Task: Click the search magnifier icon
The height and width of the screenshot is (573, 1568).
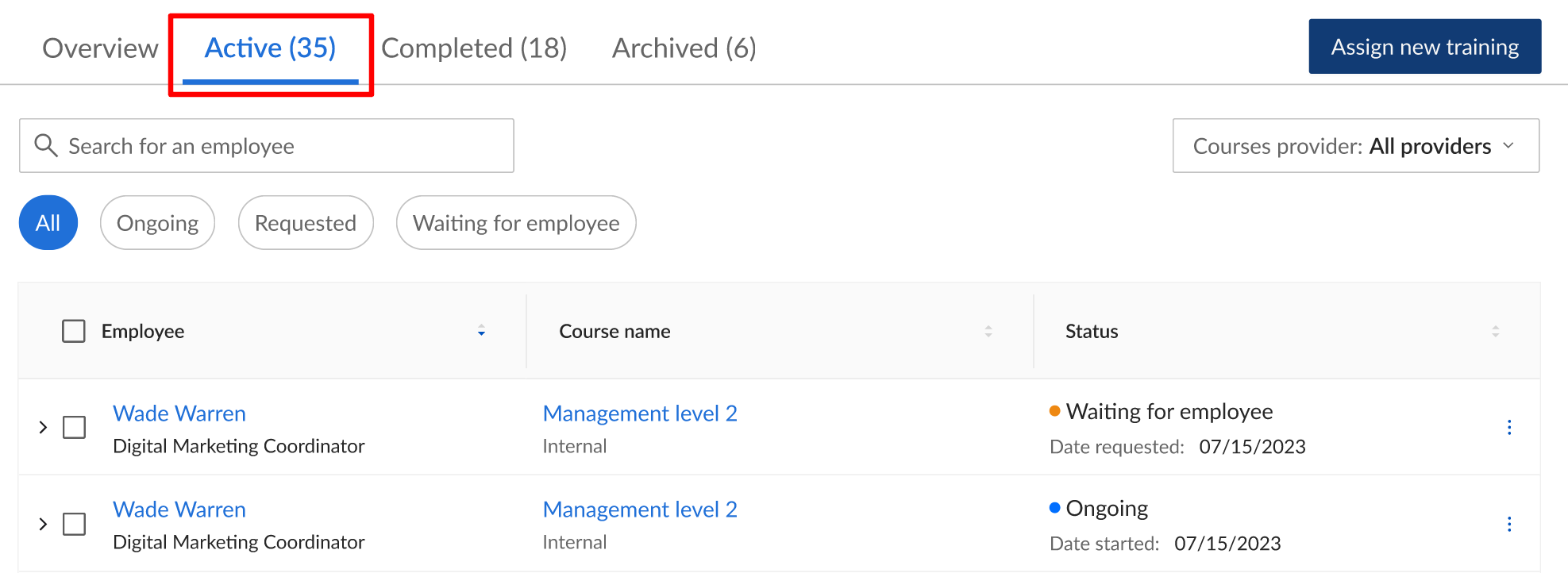Action: click(46, 145)
